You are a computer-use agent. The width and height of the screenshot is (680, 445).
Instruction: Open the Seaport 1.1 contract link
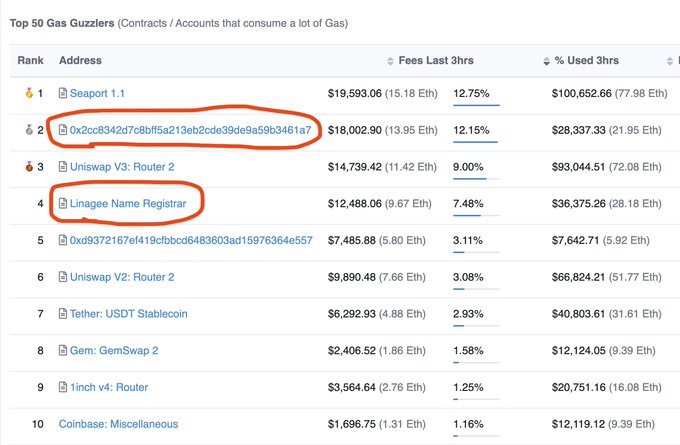click(97, 93)
